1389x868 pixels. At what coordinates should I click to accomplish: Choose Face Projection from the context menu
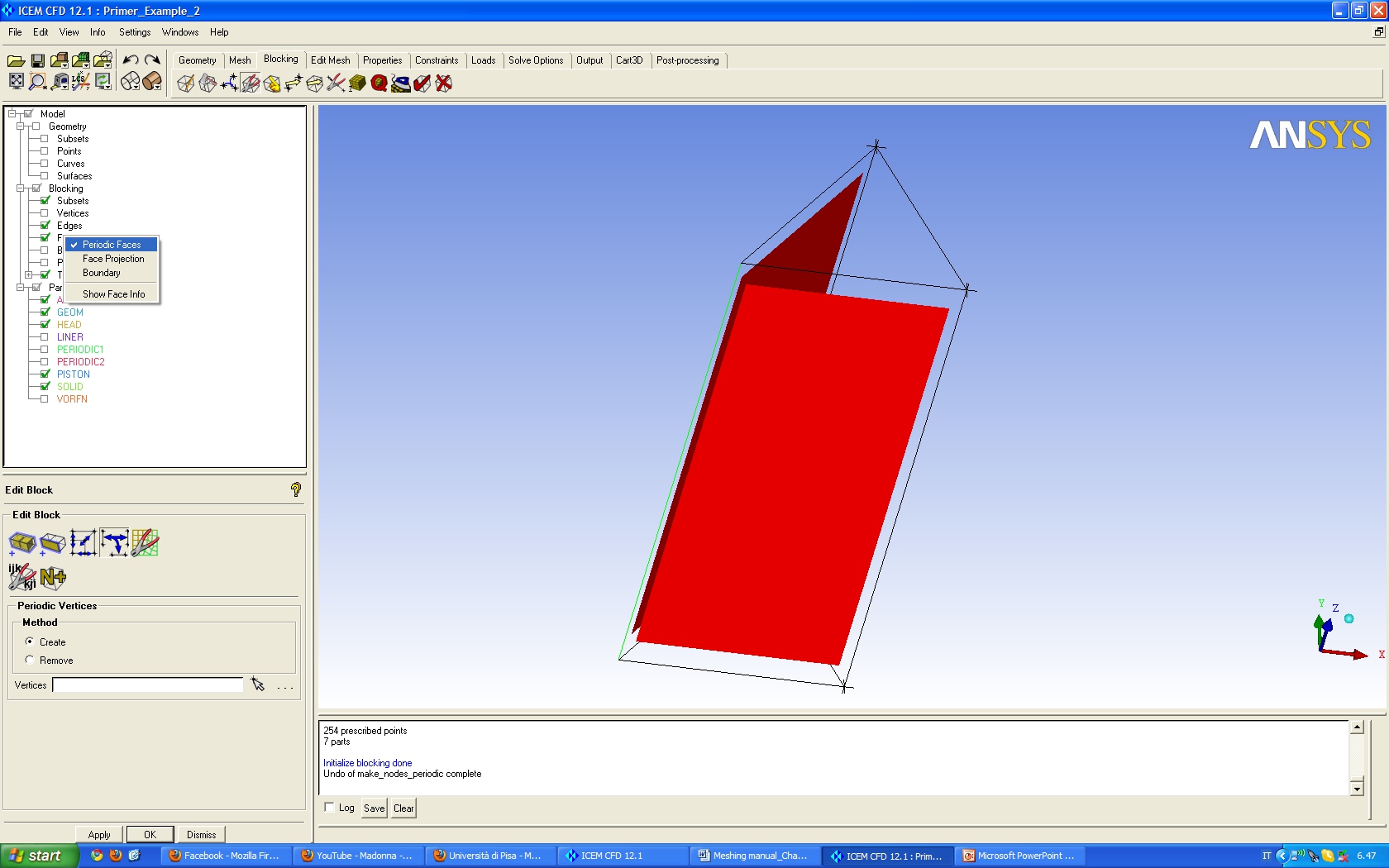point(113,259)
